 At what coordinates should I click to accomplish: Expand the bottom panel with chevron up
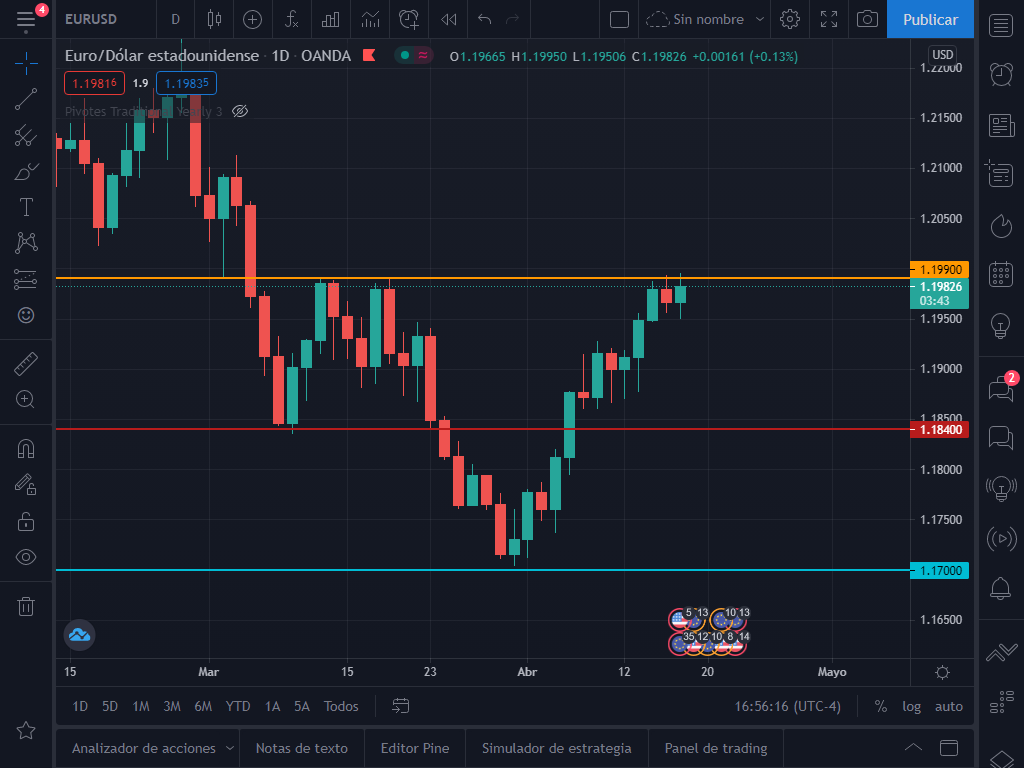click(913, 748)
